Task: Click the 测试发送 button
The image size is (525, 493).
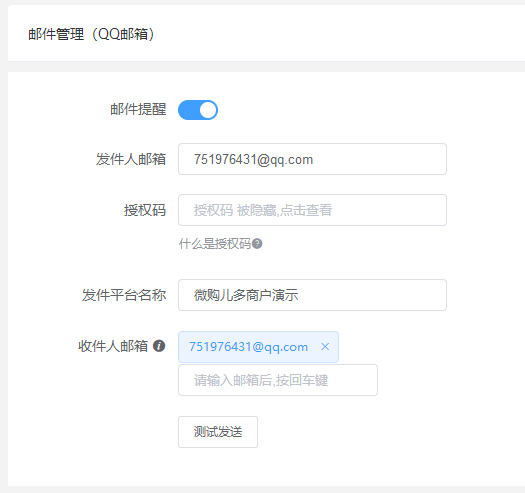Action: (x=218, y=432)
